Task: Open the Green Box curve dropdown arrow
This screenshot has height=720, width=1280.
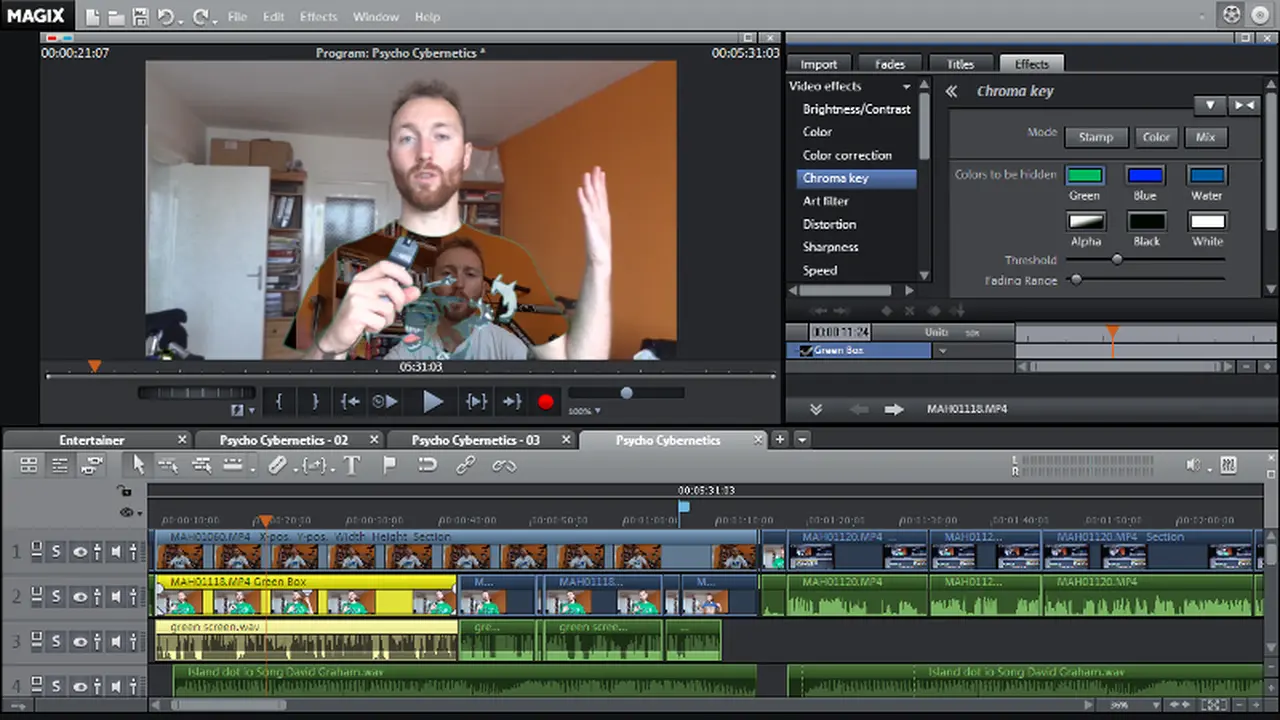Action: pos(942,351)
